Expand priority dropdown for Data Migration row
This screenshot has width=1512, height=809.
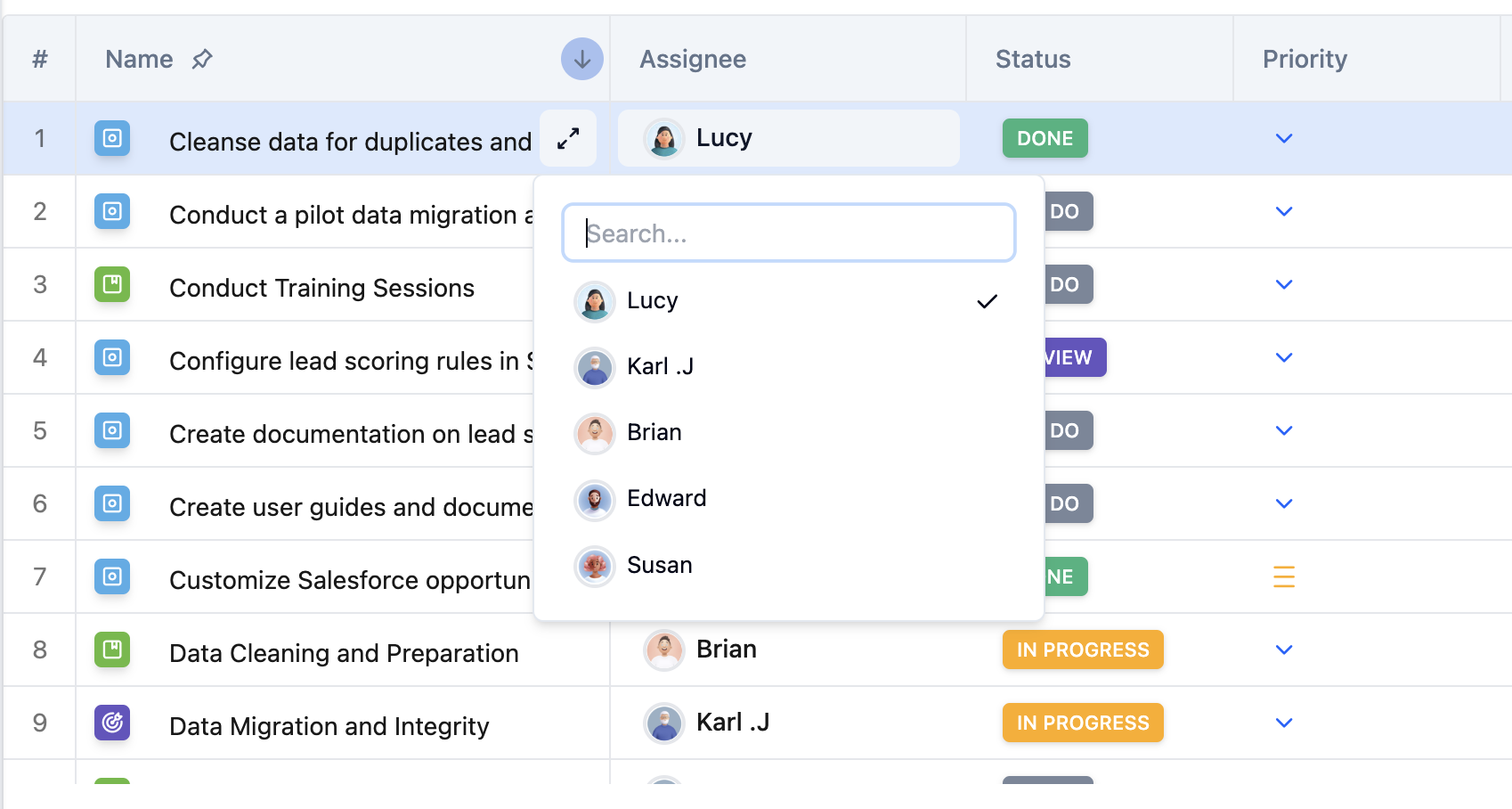coord(1283,723)
